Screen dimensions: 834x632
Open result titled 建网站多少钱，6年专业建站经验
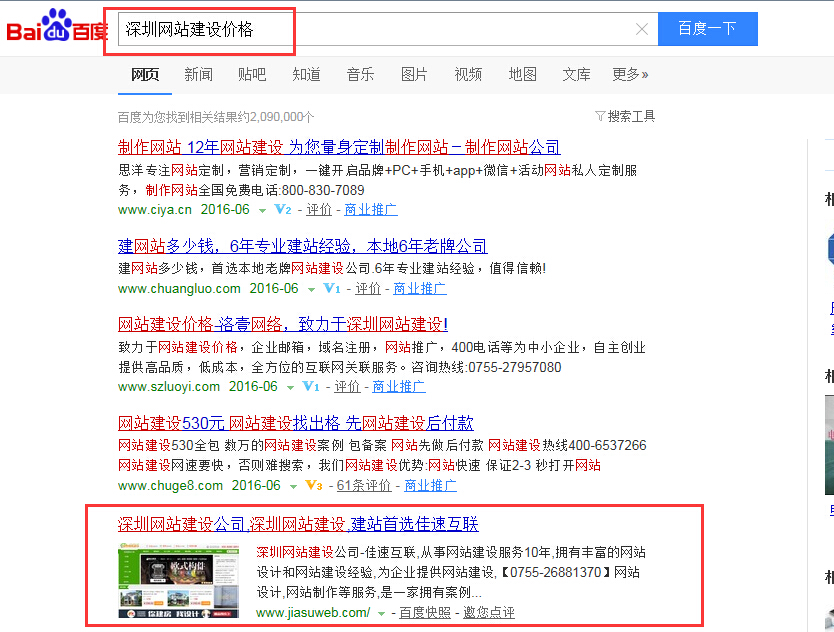(x=303, y=246)
